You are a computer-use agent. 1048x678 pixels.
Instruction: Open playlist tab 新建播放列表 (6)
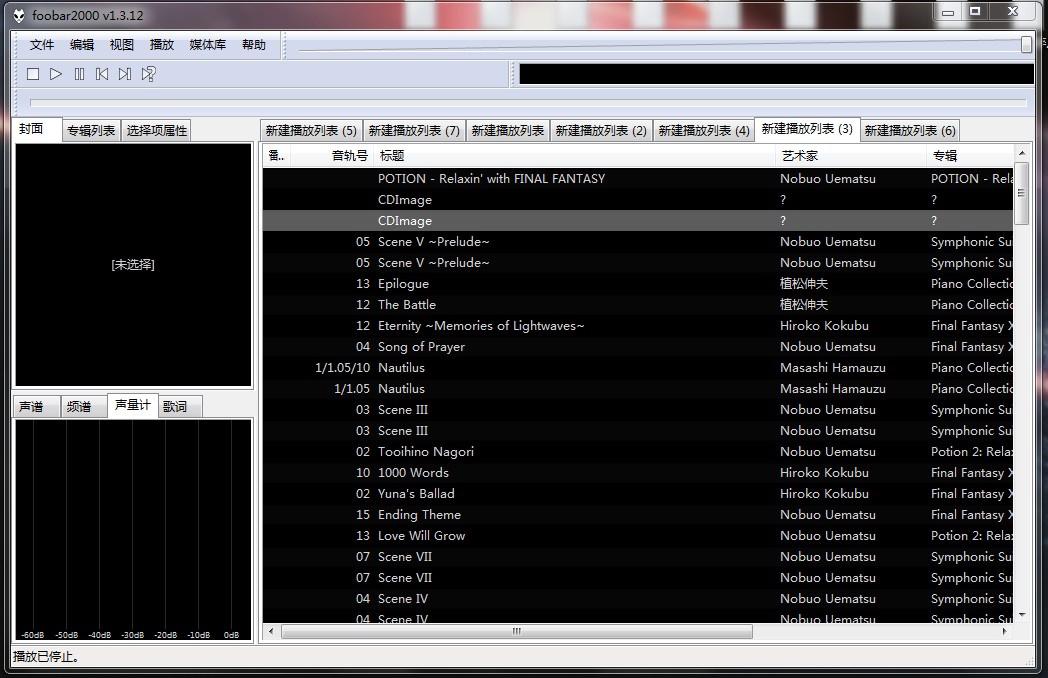(x=910, y=130)
